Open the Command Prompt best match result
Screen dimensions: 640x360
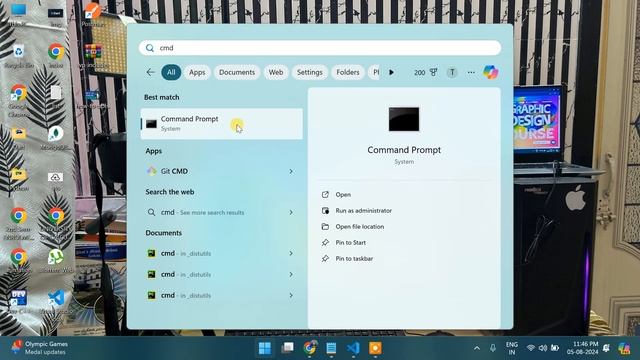[222, 124]
